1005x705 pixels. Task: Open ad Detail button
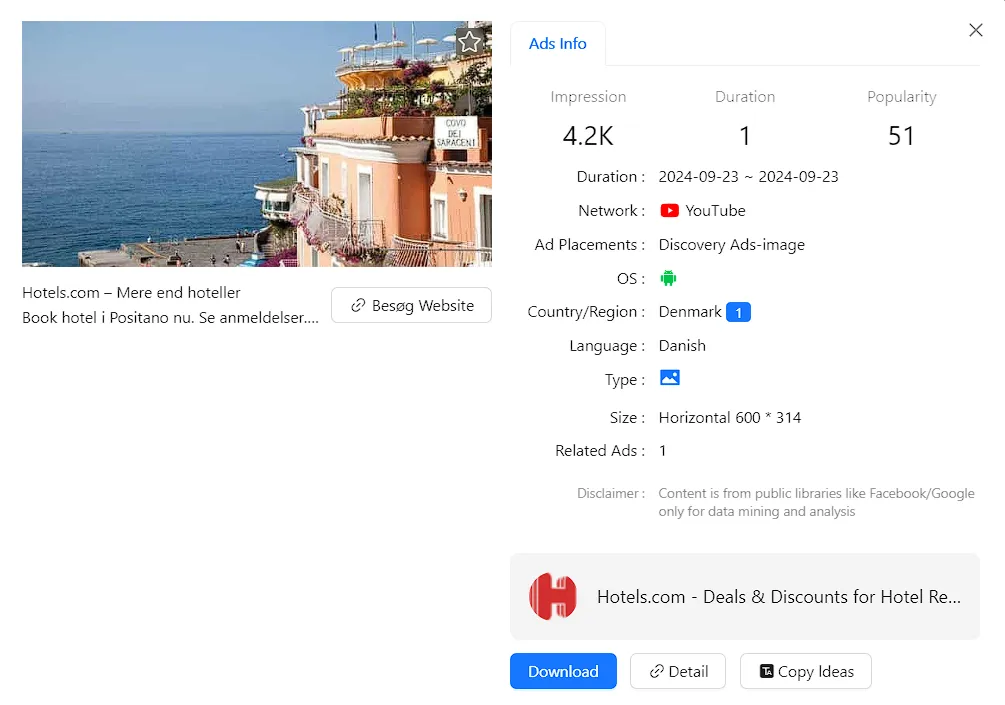[678, 672]
